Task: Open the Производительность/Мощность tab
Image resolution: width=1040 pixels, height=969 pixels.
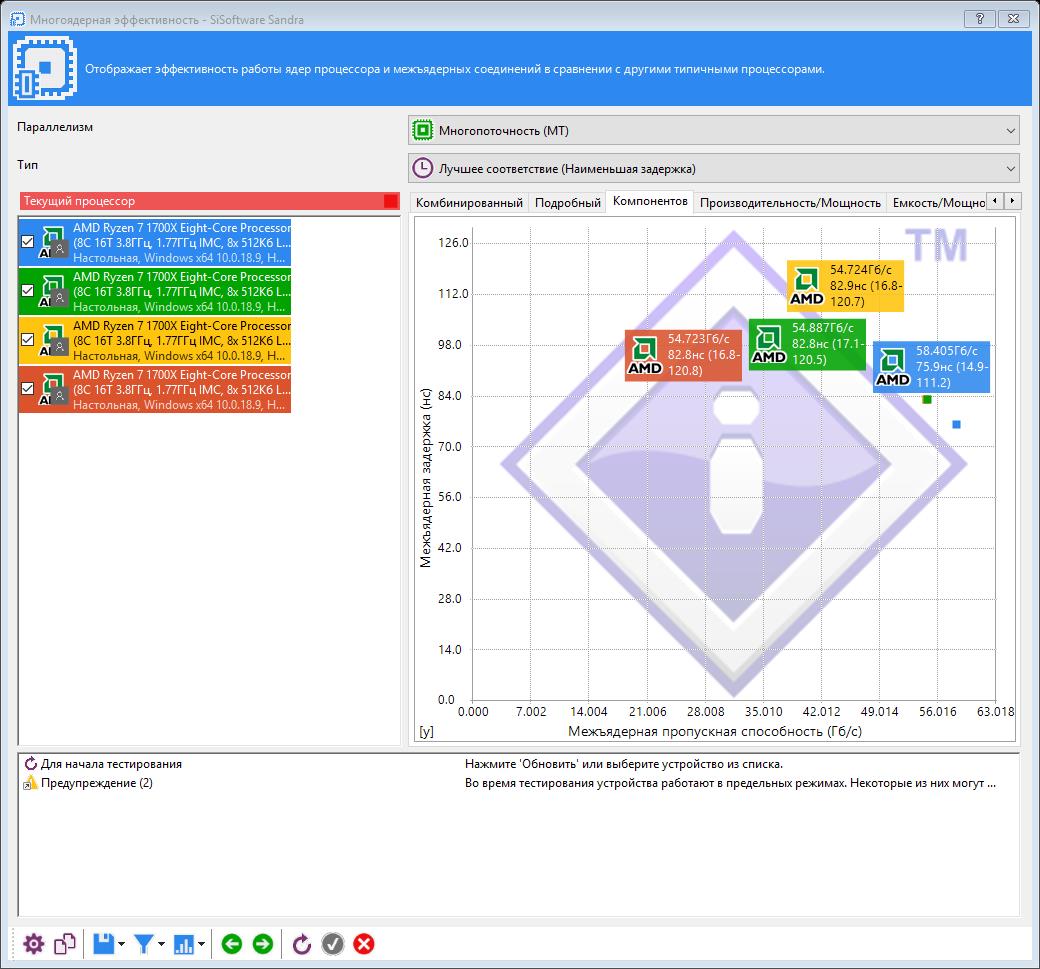Action: 790,203
